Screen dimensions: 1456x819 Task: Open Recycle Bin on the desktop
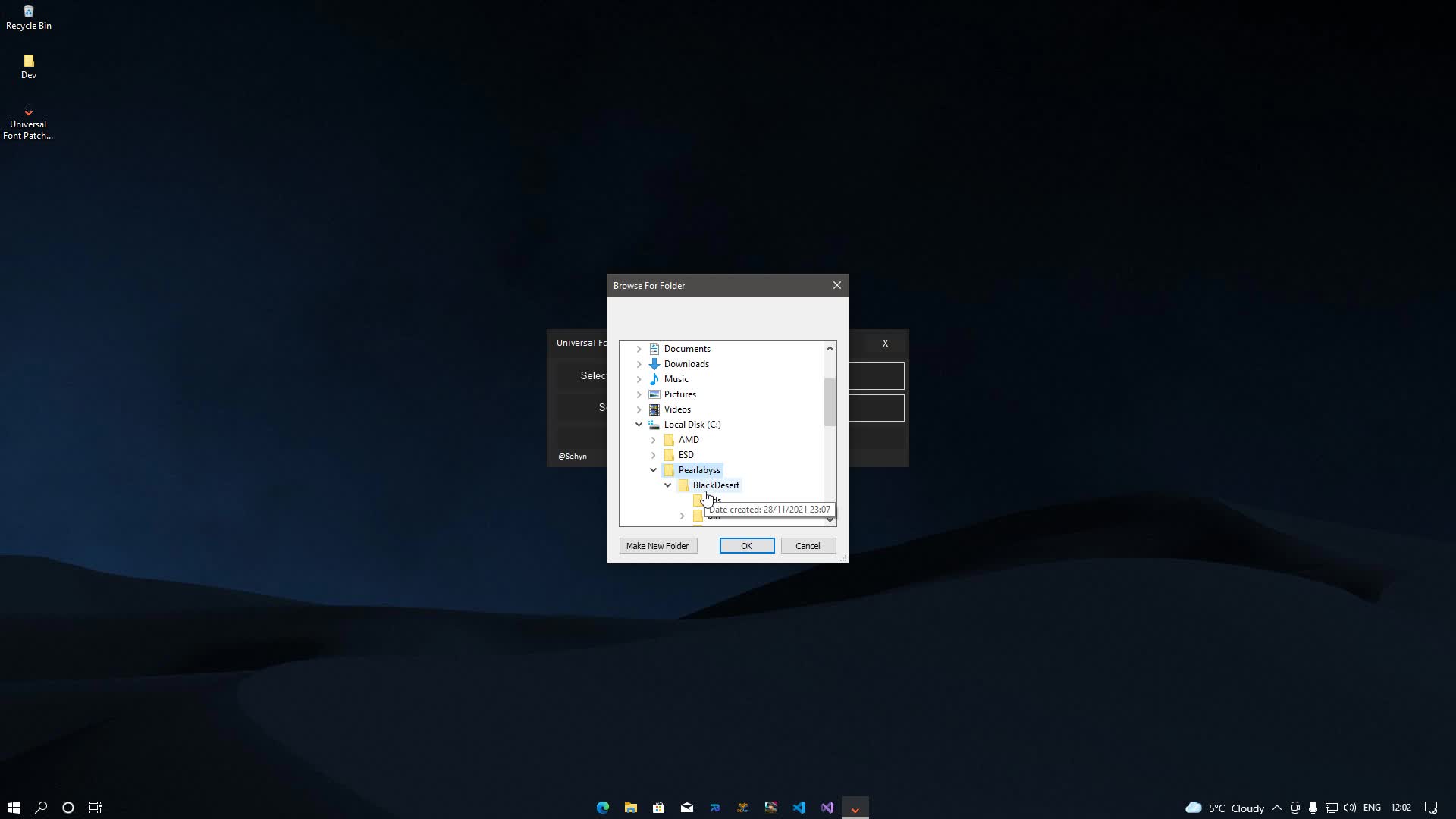click(x=29, y=17)
